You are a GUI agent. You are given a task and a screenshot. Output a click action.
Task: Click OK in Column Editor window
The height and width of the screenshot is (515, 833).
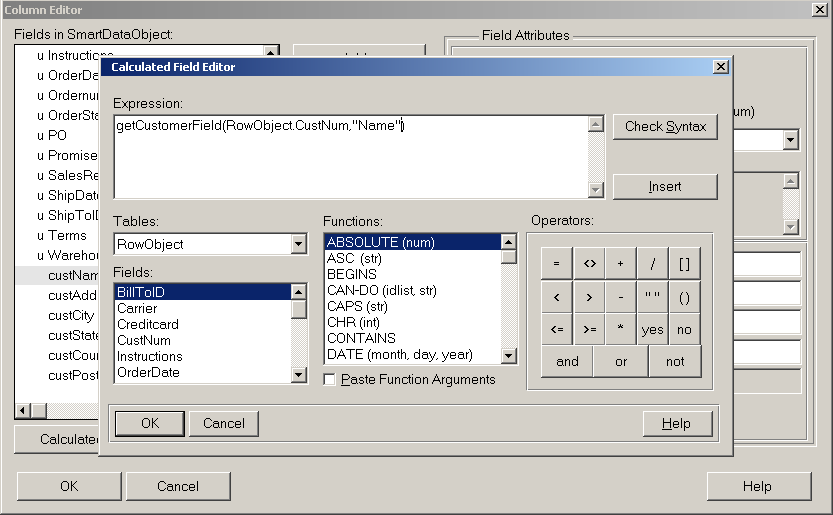click(x=69, y=486)
